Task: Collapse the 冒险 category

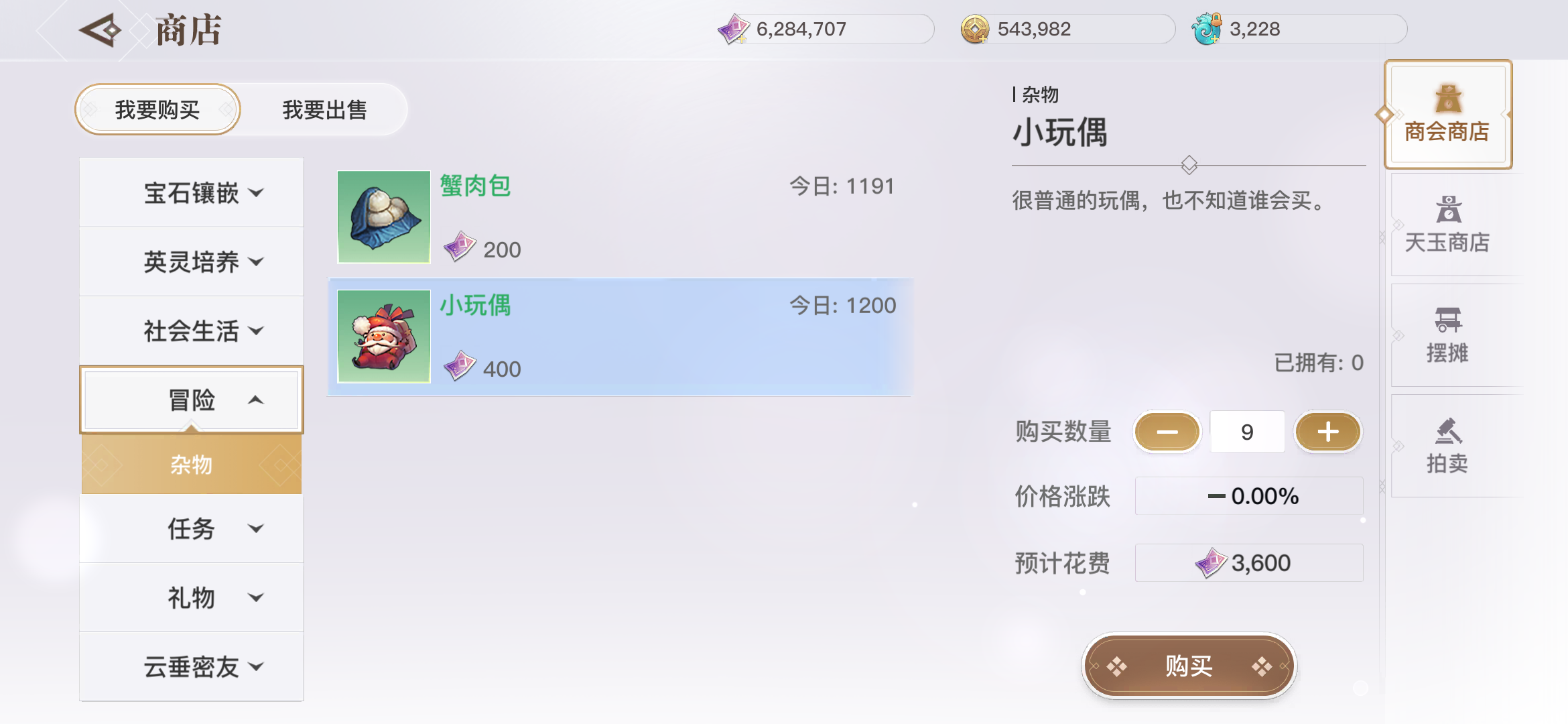Action: 192,400
